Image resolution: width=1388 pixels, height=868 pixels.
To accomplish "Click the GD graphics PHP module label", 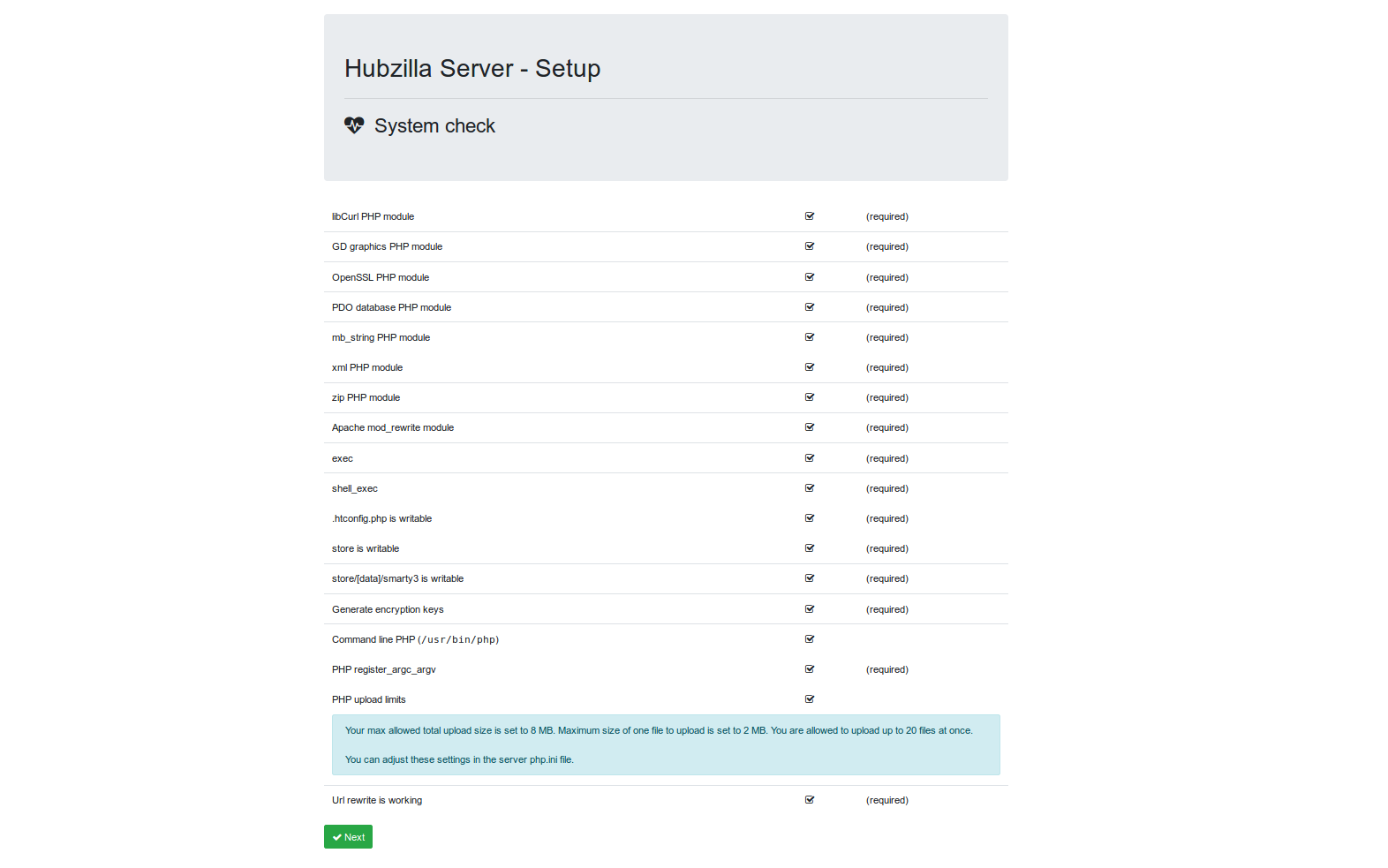I will 387,246.
